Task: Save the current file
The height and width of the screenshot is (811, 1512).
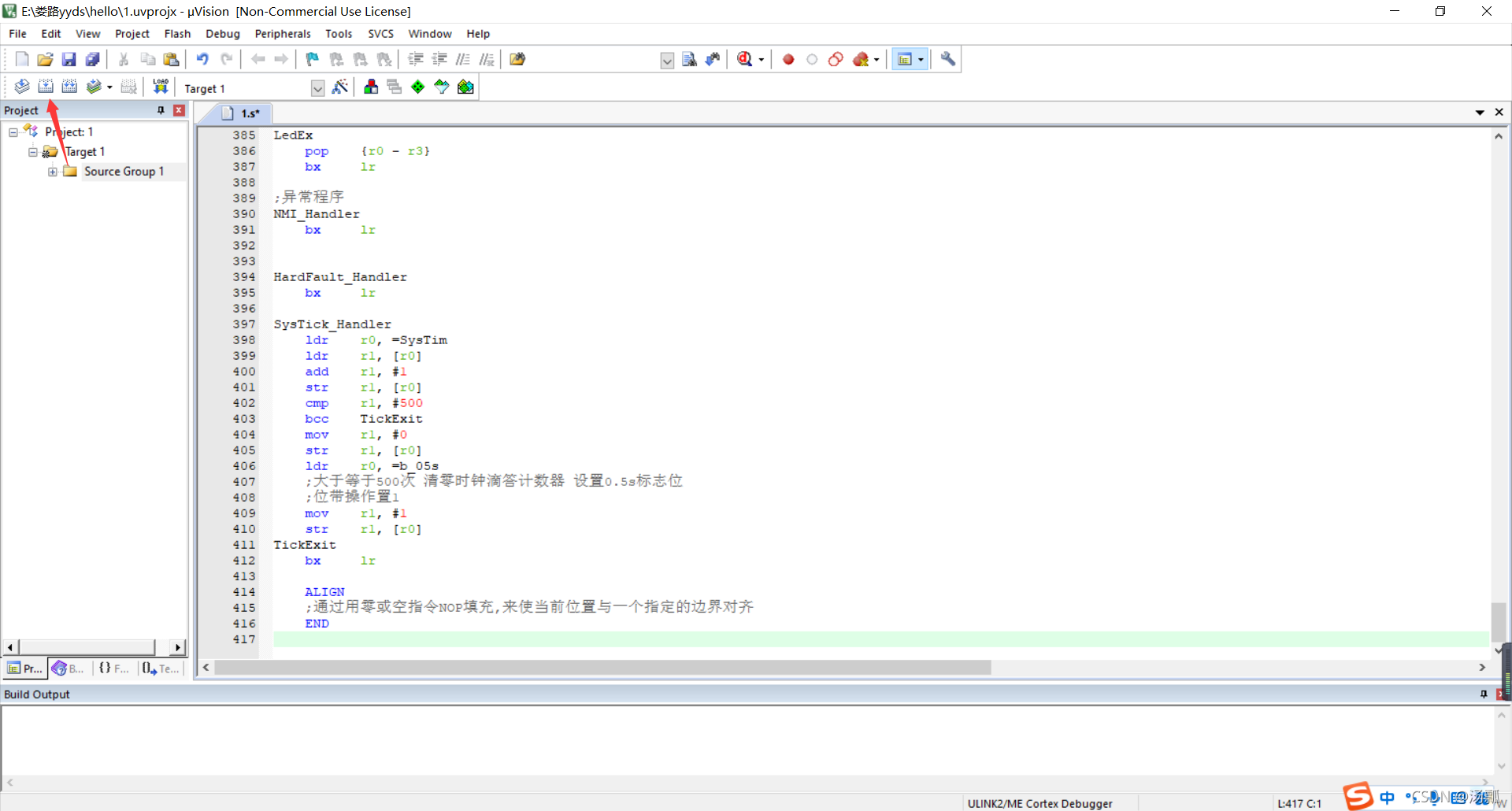Action: click(69, 59)
